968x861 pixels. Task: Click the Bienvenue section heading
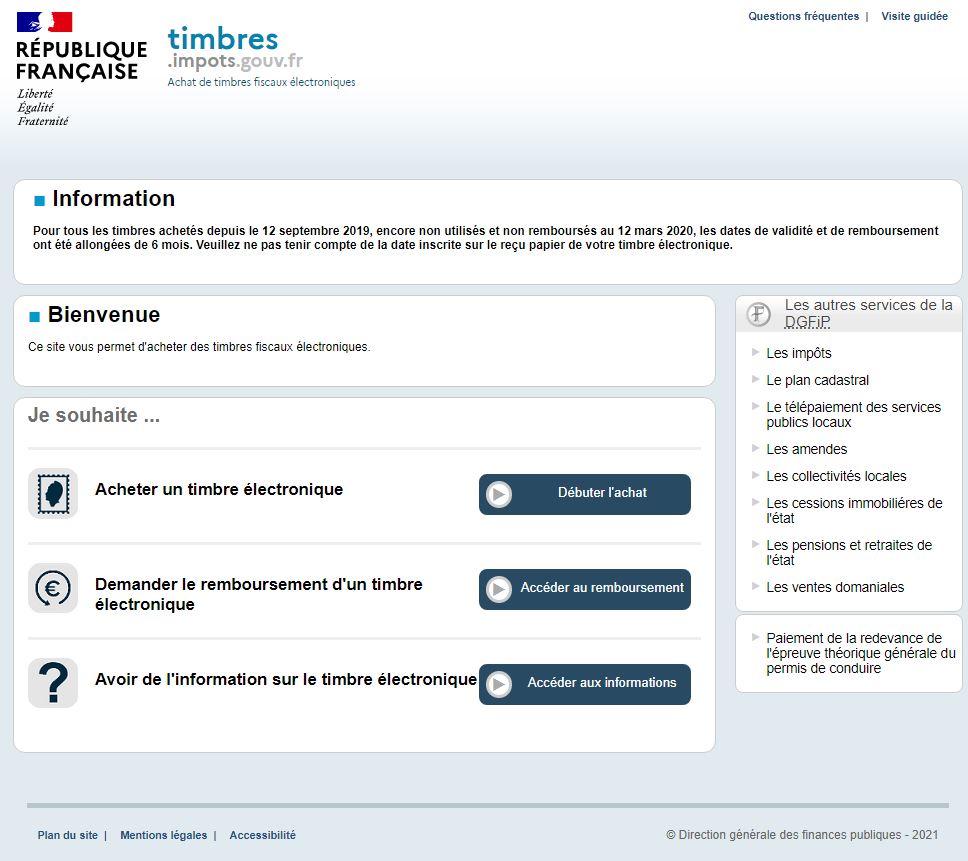(x=104, y=315)
